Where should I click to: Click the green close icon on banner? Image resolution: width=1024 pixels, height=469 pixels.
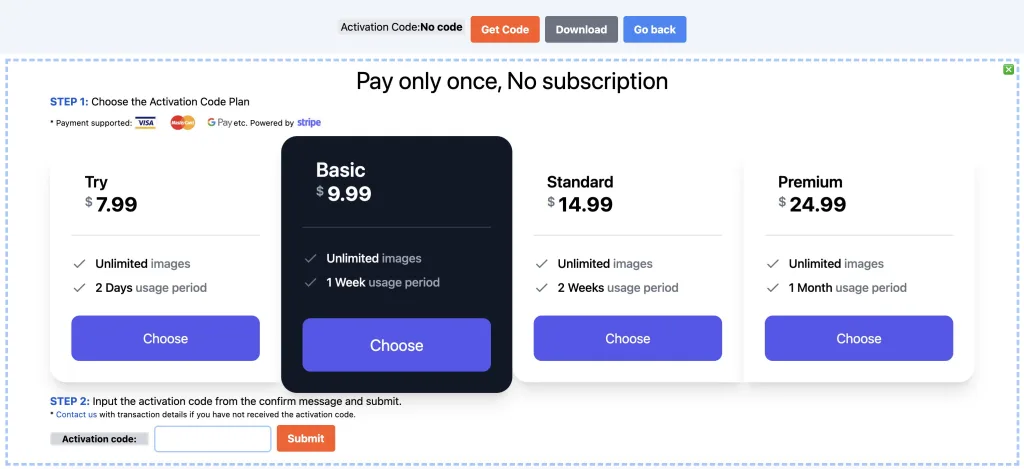pos(1008,69)
